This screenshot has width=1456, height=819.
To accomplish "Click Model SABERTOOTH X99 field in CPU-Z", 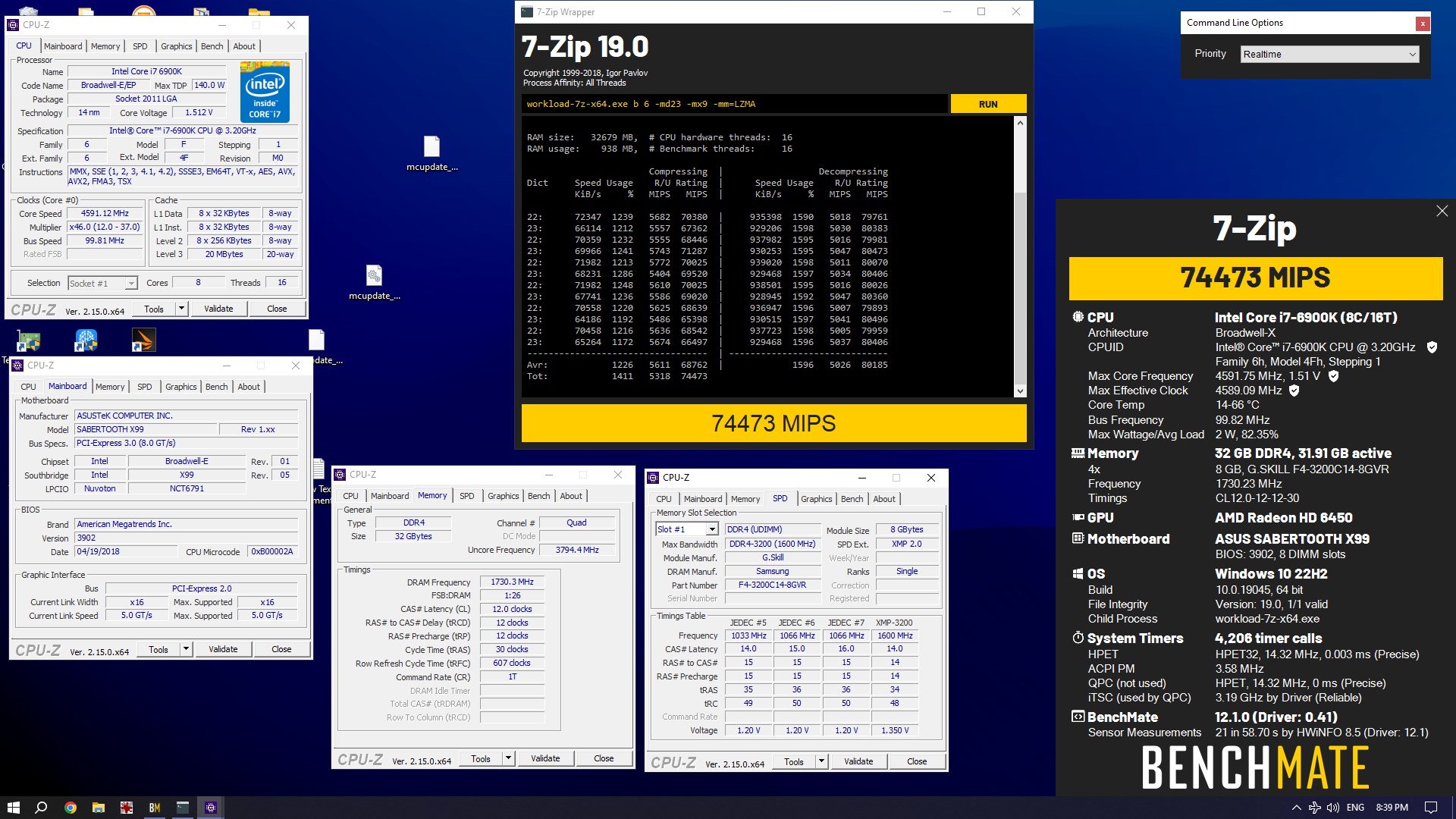I will tap(146, 429).
